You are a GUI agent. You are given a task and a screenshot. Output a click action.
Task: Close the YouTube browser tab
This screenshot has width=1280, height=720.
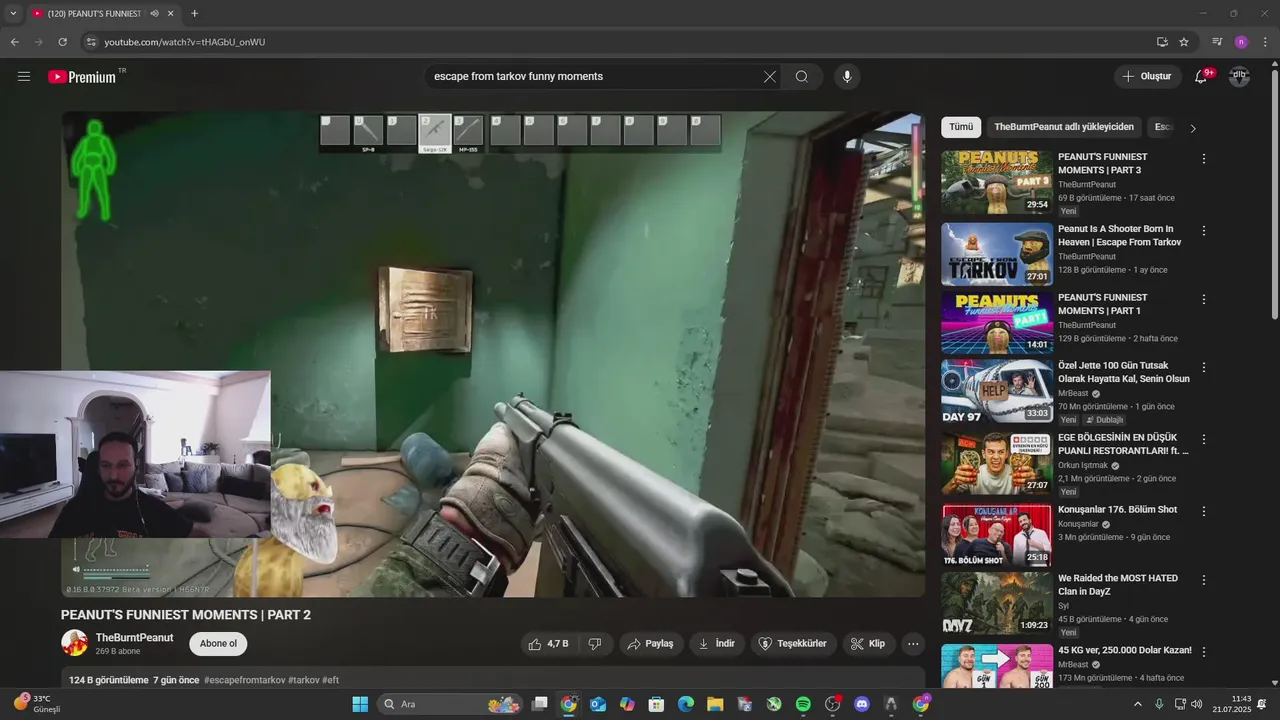click(171, 14)
